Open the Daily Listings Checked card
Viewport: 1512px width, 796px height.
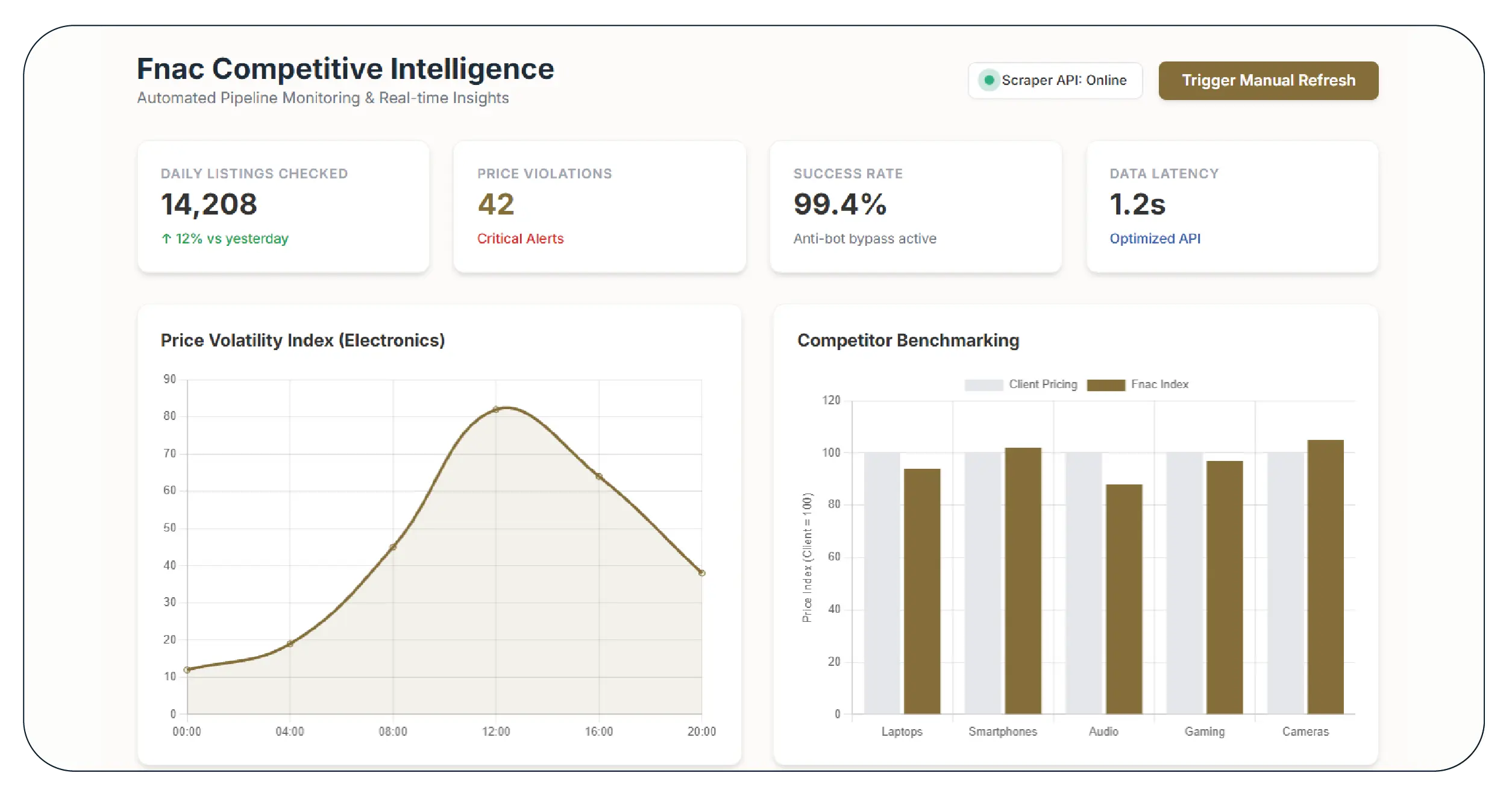click(283, 207)
